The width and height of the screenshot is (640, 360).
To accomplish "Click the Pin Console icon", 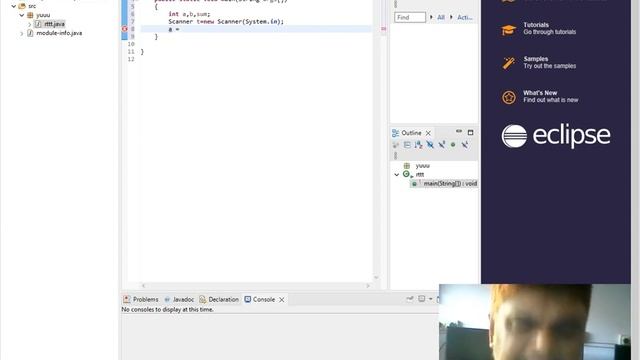I will pyautogui.click(x=410, y=299).
